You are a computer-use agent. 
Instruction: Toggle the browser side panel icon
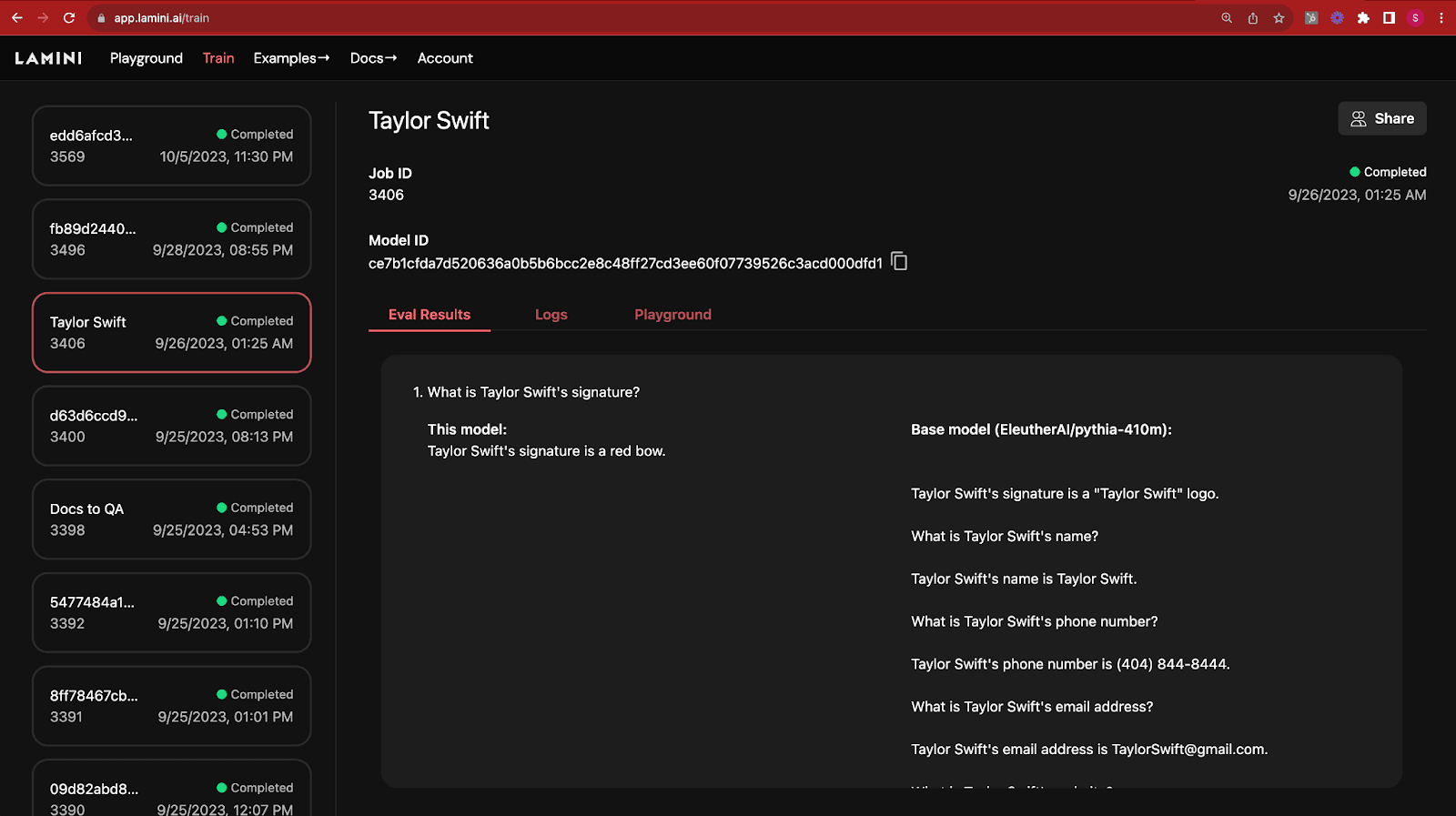1389,18
